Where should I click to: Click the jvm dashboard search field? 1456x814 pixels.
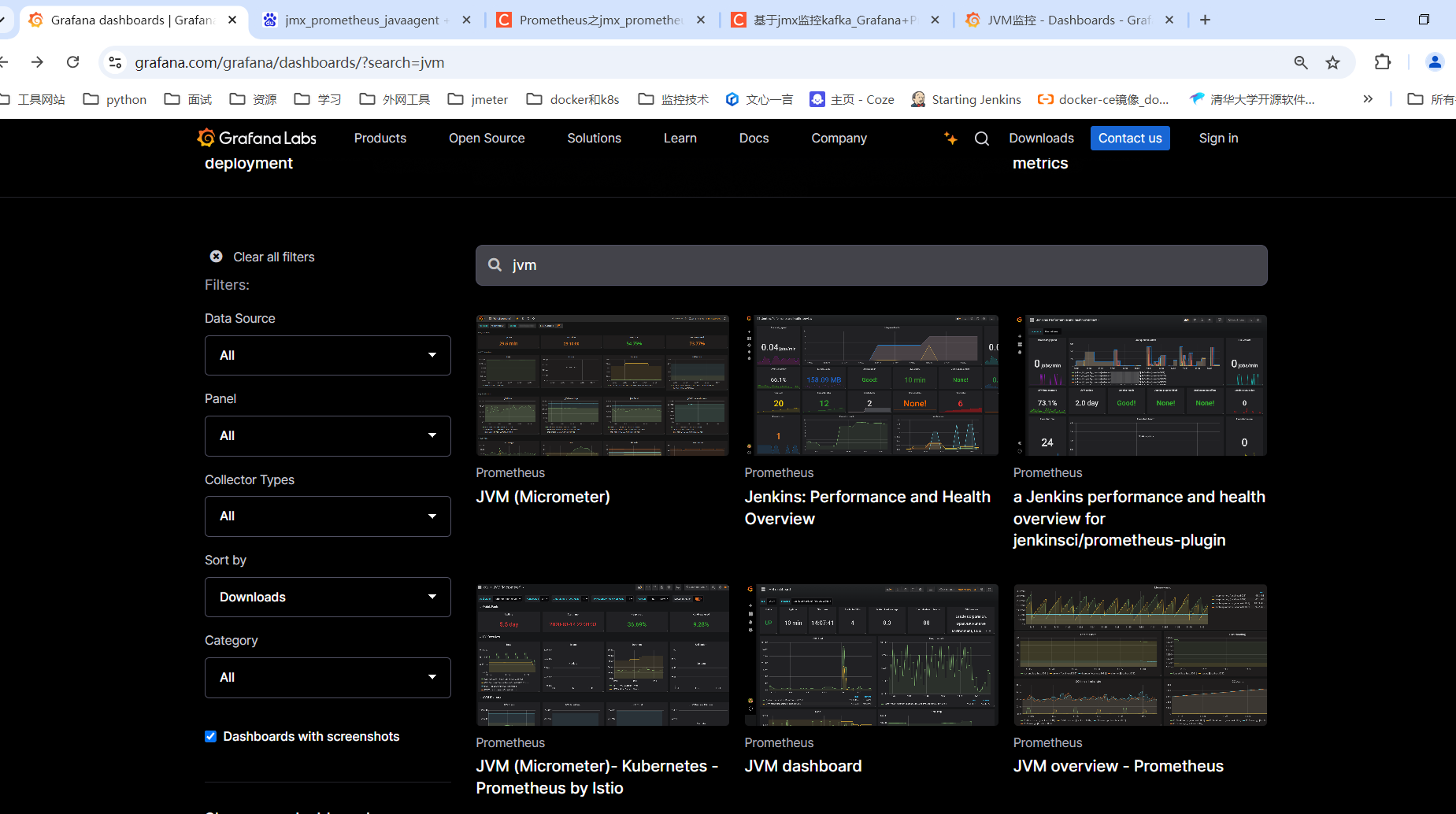tap(872, 265)
